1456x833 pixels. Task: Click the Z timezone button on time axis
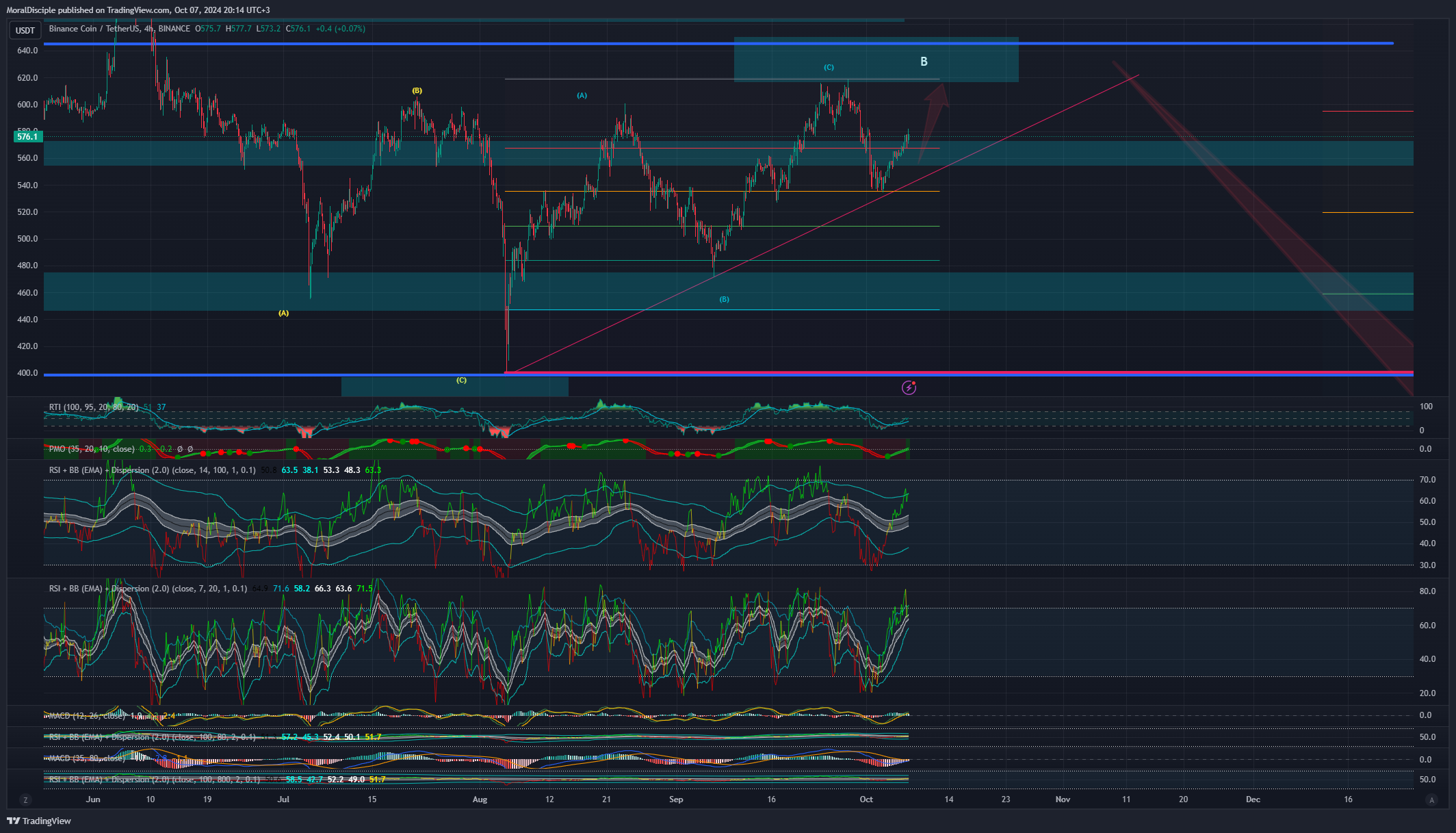tap(25, 799)
